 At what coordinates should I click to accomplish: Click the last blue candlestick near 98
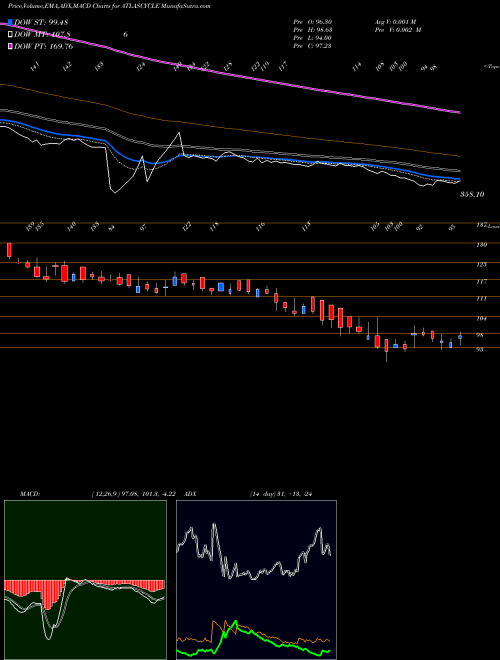point(460,337)
